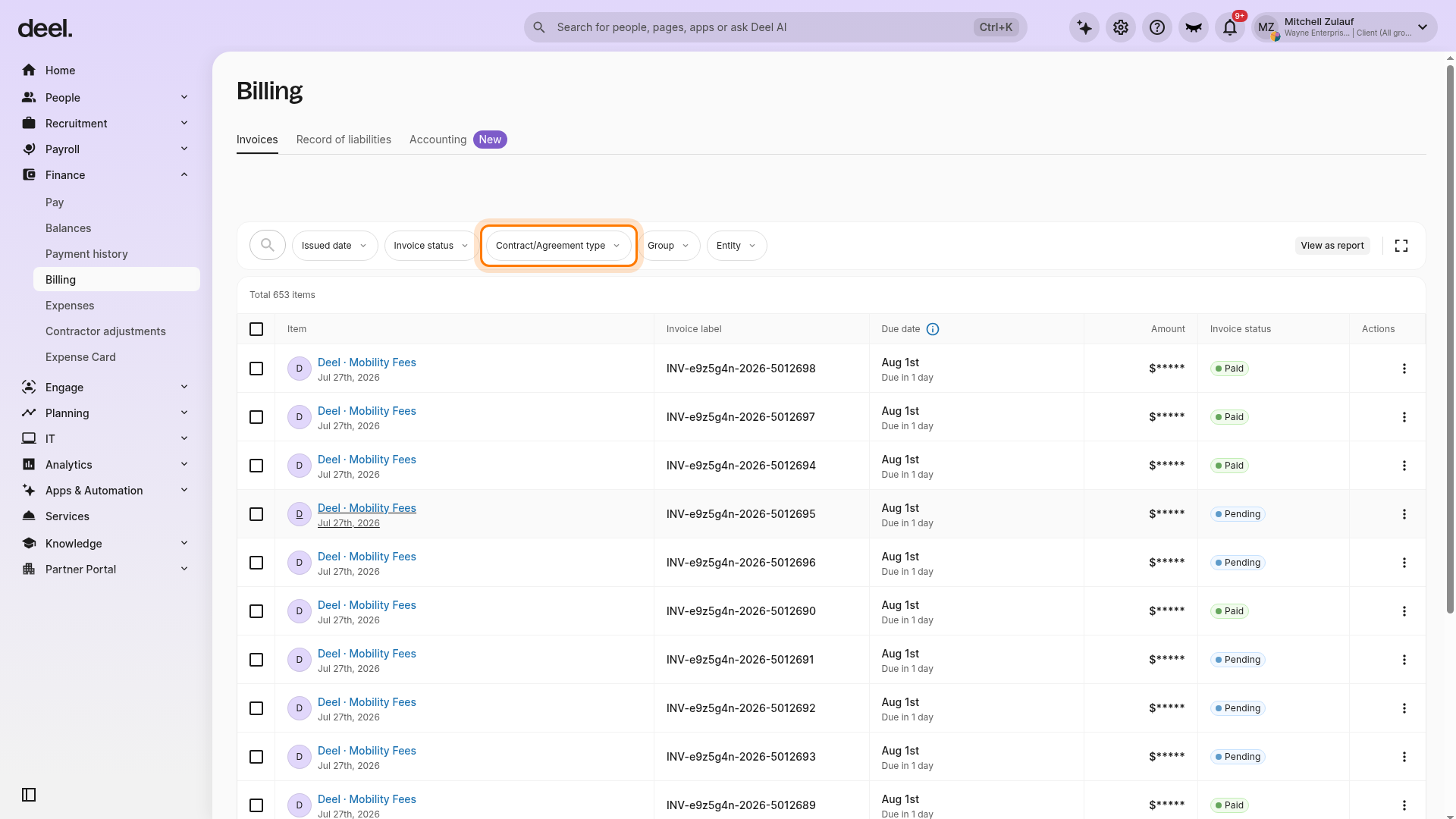Switch to the Accounting tab
The width and height of the screenshot is (1456, 819).
point(458,140)
